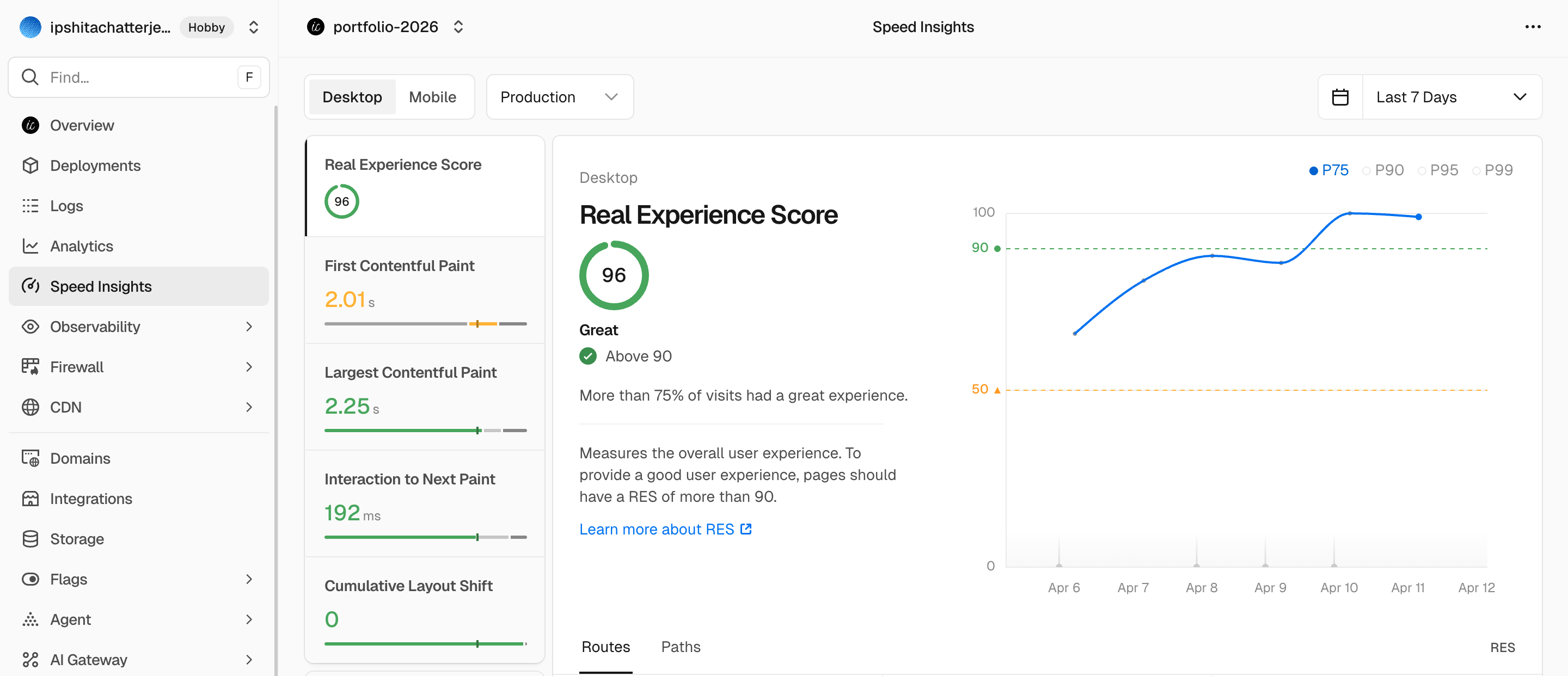The width and height of the screenshot is (1568, 676).
Task: Click the Deployments cube icon
Action: [x=30, y=165]
